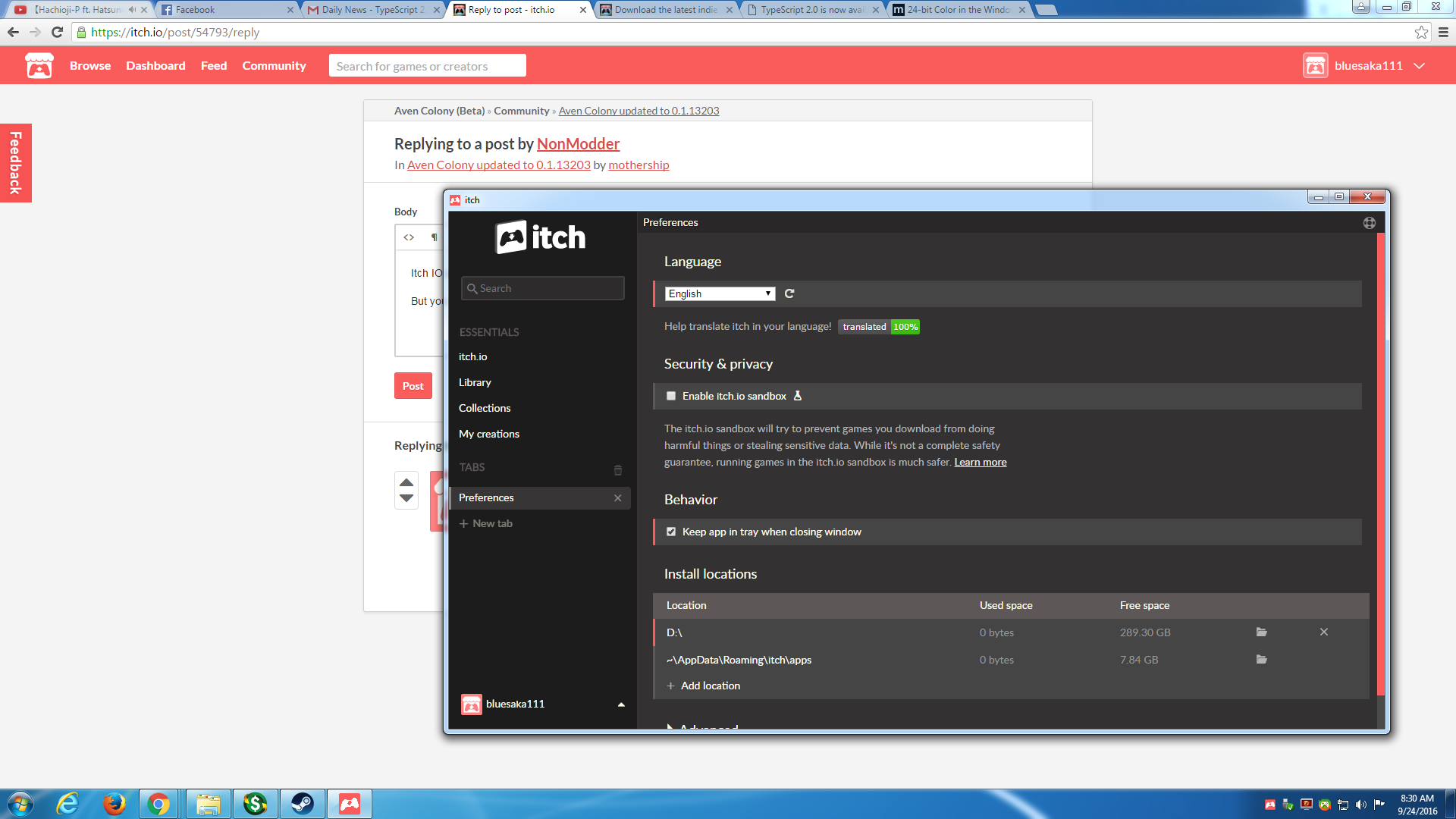The width and height of the screenshot is (1456, 819).
Task: Click Aven Colony (Beta) in breadcrumb
Action: [x=439, y=111]
